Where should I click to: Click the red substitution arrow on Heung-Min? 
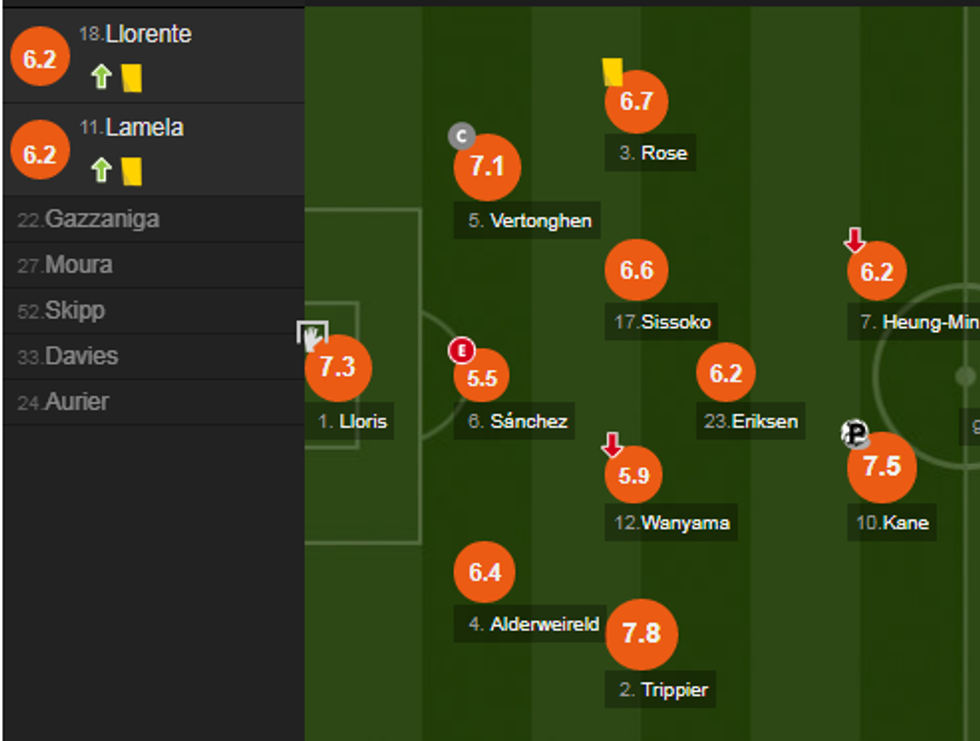click(854, 240)
